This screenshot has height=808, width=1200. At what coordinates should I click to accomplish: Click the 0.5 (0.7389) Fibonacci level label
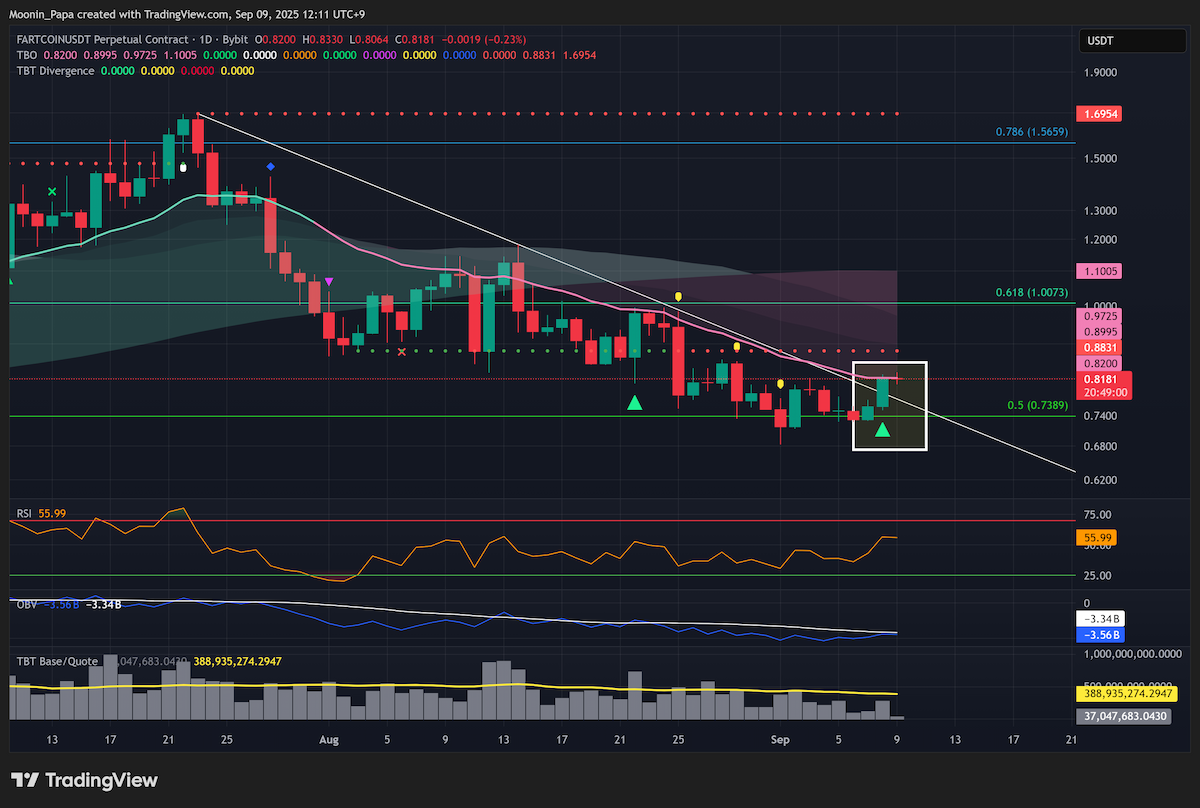1038,405
